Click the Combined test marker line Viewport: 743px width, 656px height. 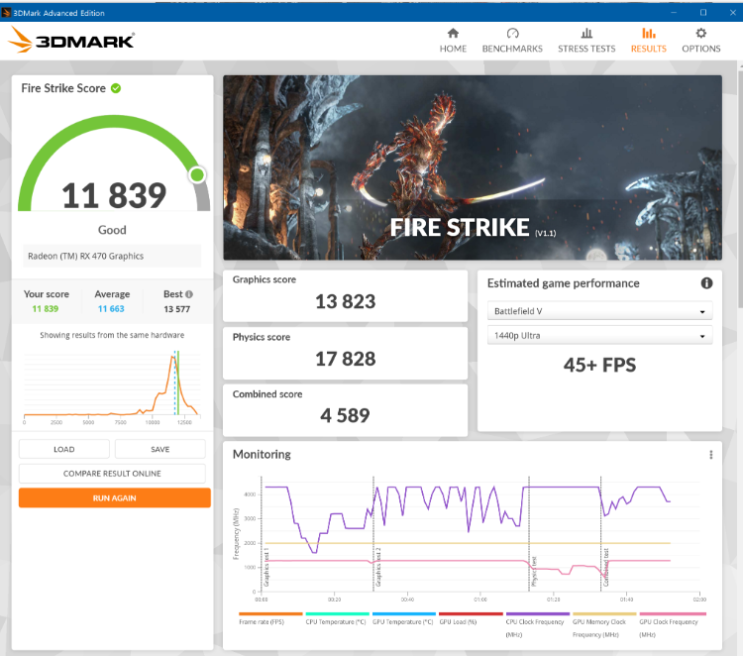pos(601,534)
